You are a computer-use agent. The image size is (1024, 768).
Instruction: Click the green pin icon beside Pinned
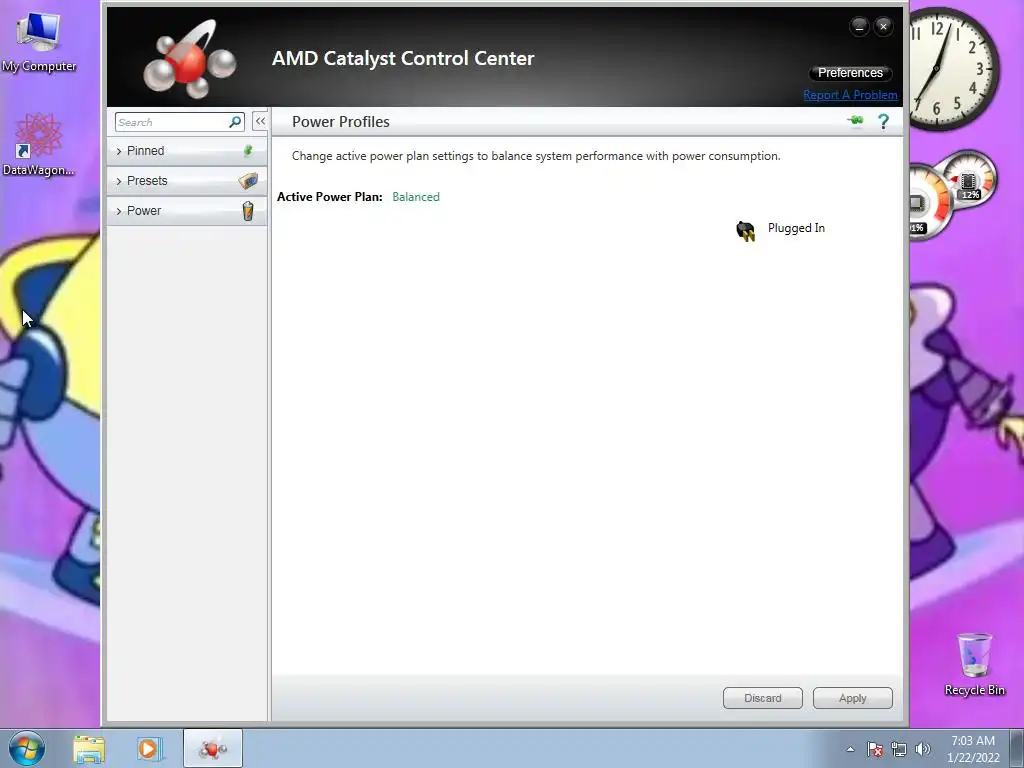pos(248,151)
